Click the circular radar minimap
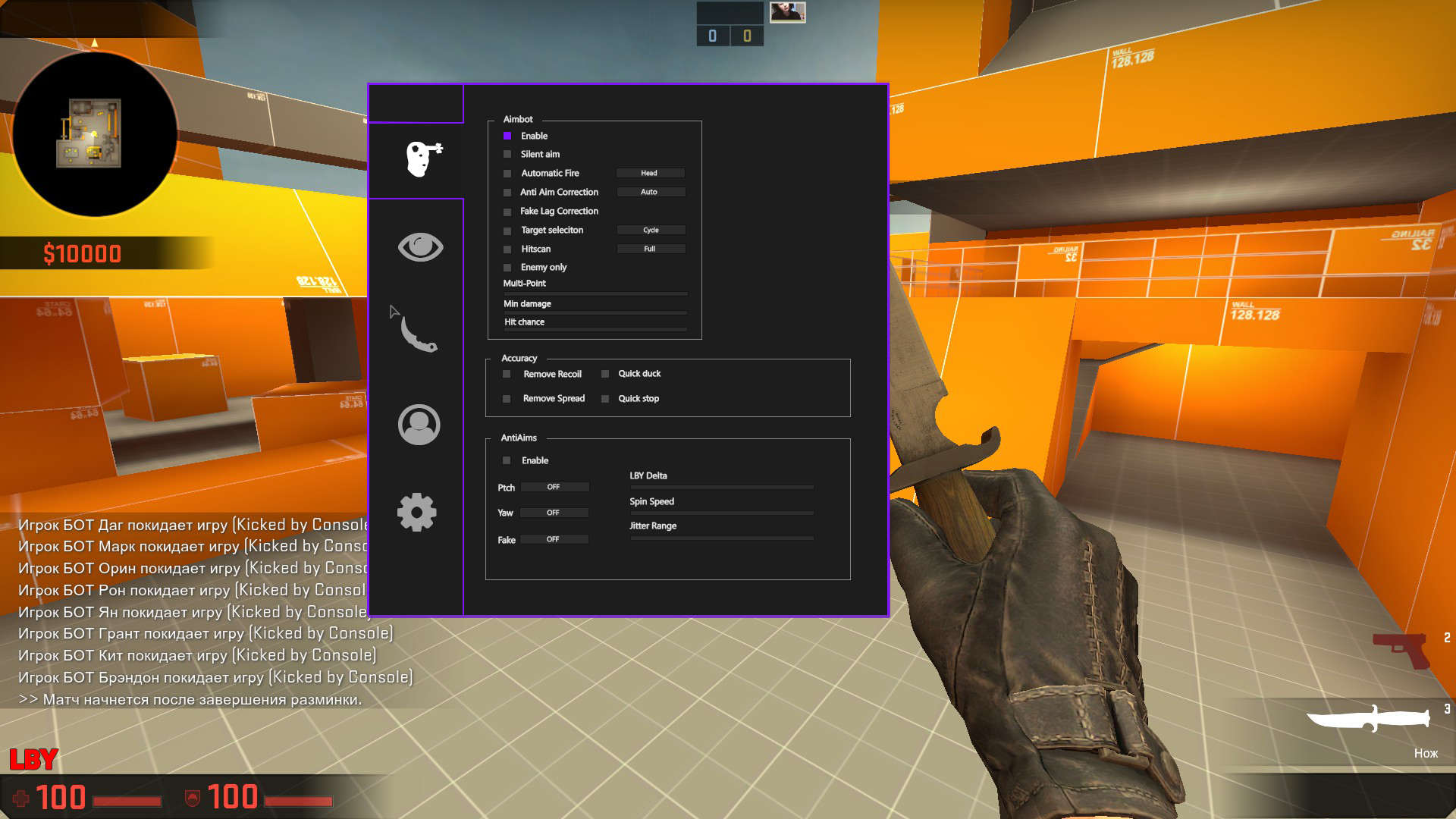This screenshot has width=1456, height=819. [x=94, y=133]
